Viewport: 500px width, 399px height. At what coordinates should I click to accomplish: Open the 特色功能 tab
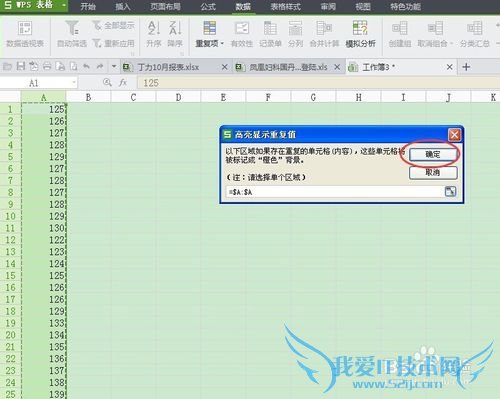point(405,6)
